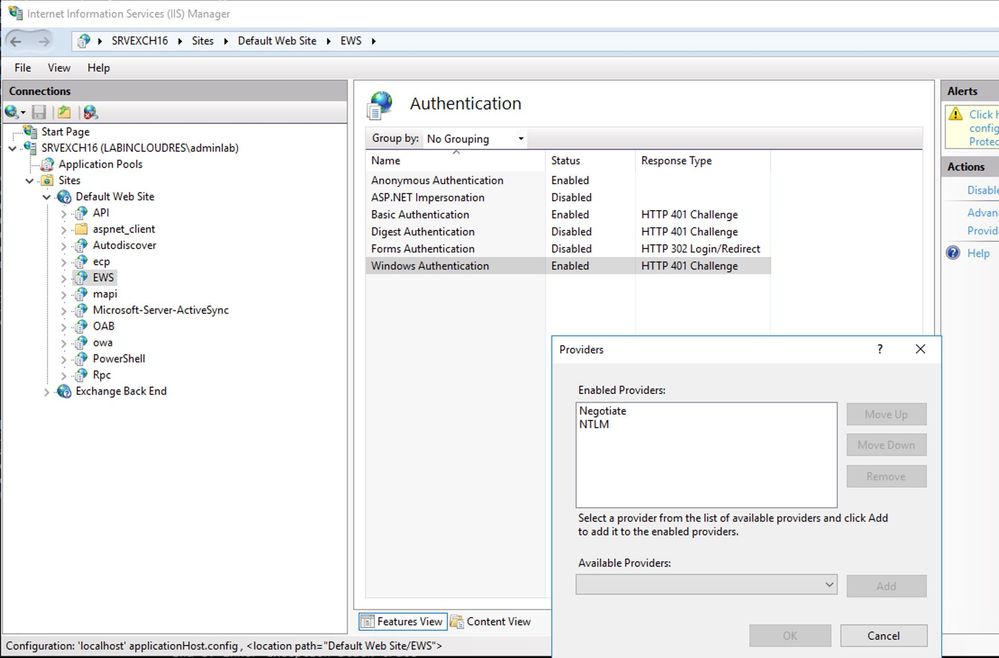Click the Add provider button
The image size is (999, 658).
(x=886, y=585)
